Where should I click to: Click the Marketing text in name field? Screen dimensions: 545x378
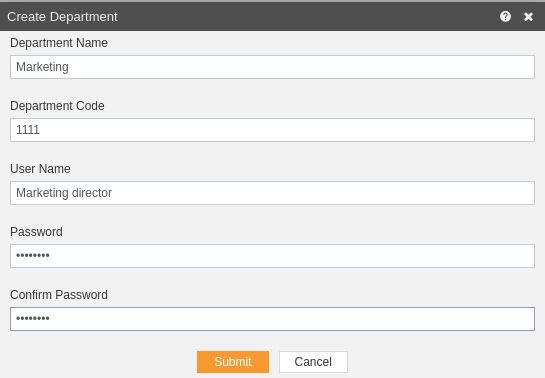click(x=42, y=67)
